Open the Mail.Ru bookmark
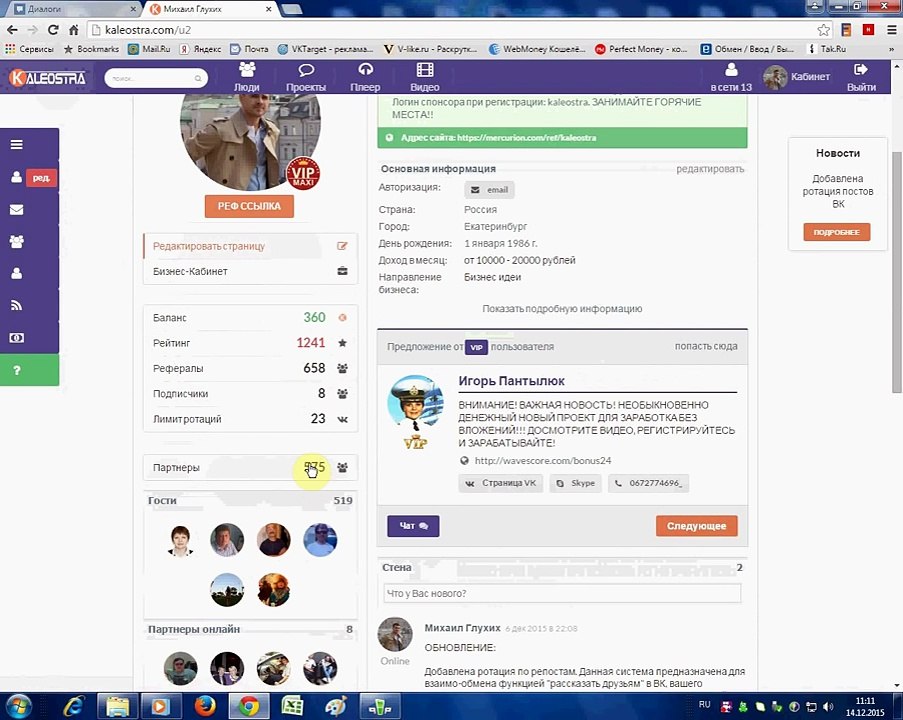 pos(149,49)
